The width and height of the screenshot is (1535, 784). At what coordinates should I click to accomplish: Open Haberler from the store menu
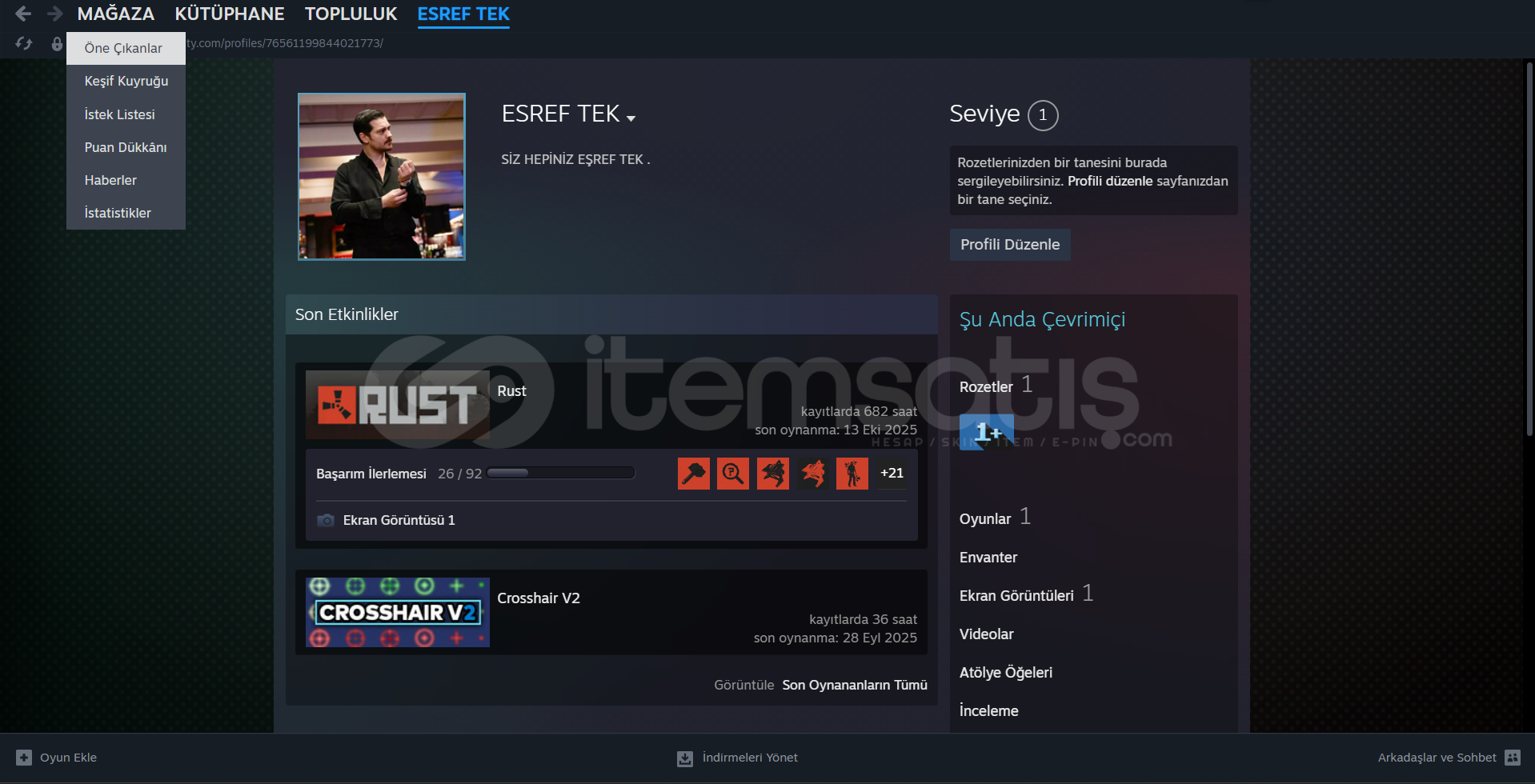tap(126, 180)
